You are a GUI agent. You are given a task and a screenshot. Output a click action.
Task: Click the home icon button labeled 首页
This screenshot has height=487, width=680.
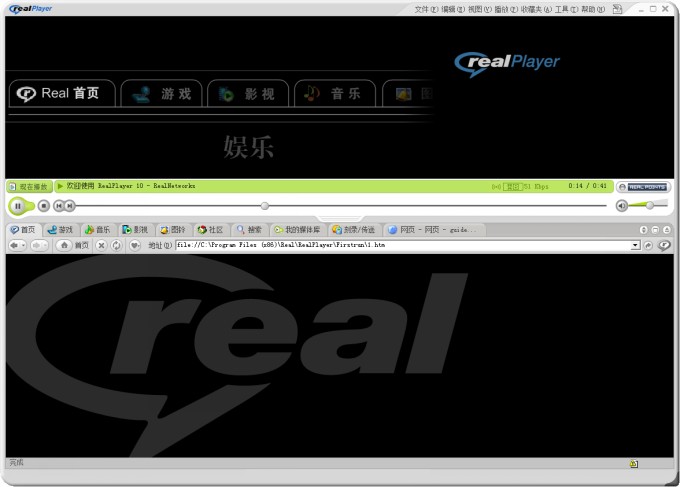(x=73, y=245)
